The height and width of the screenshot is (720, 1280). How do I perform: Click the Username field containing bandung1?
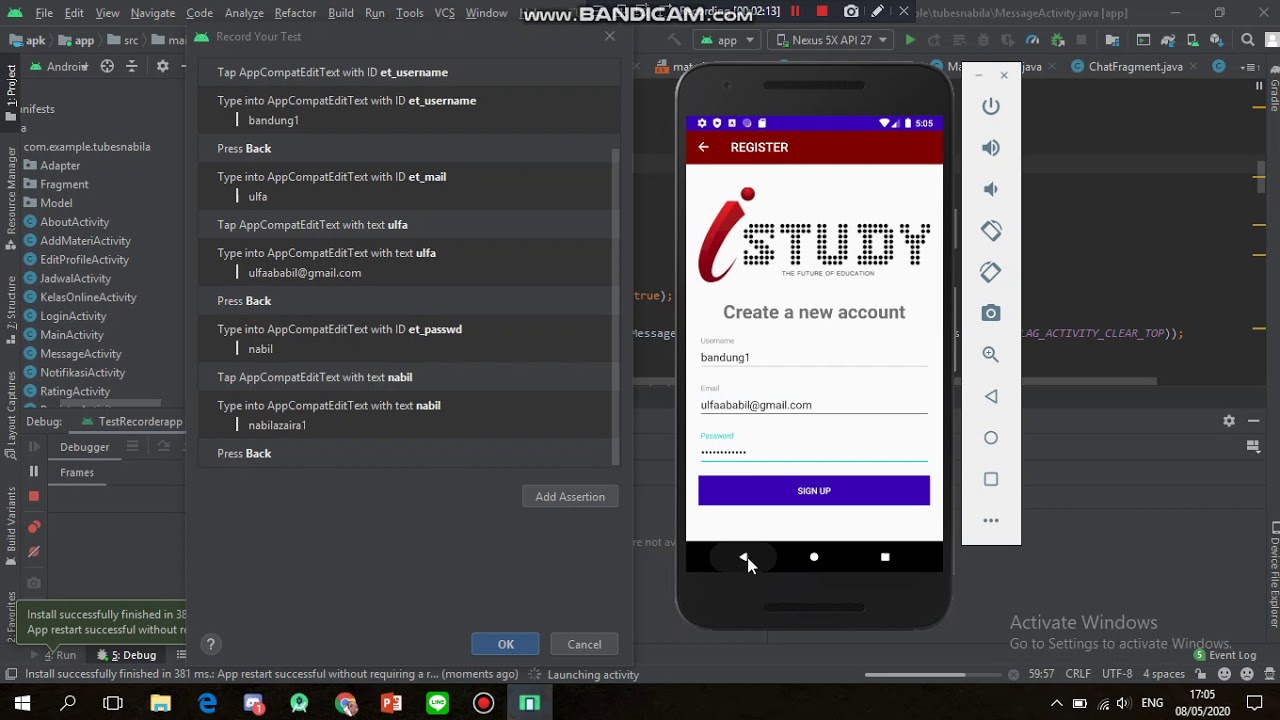pyautogui.click(x=814, y=357)
